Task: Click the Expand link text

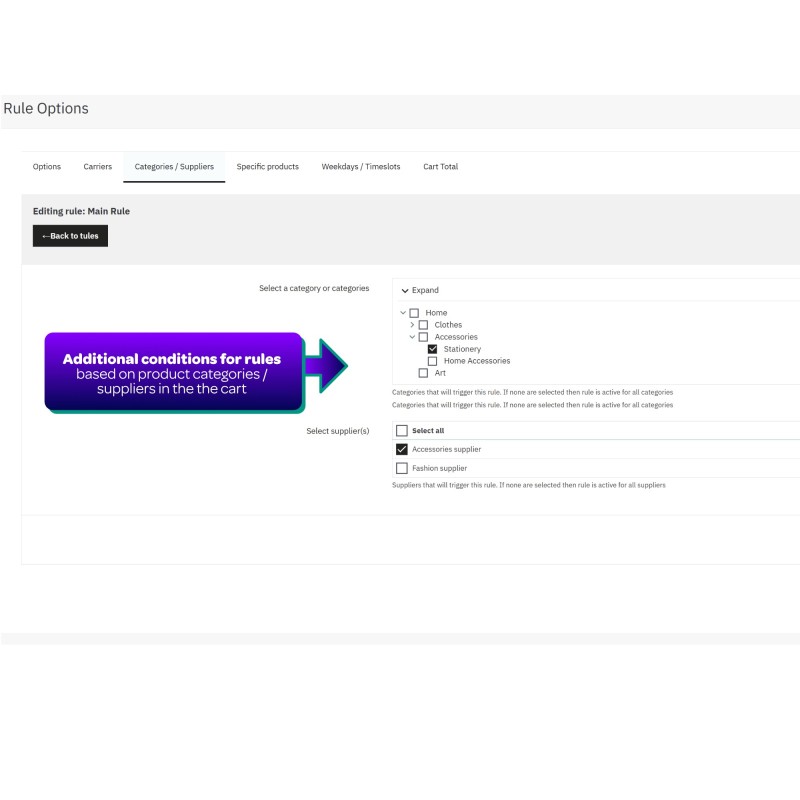Action: coord(425,290)
